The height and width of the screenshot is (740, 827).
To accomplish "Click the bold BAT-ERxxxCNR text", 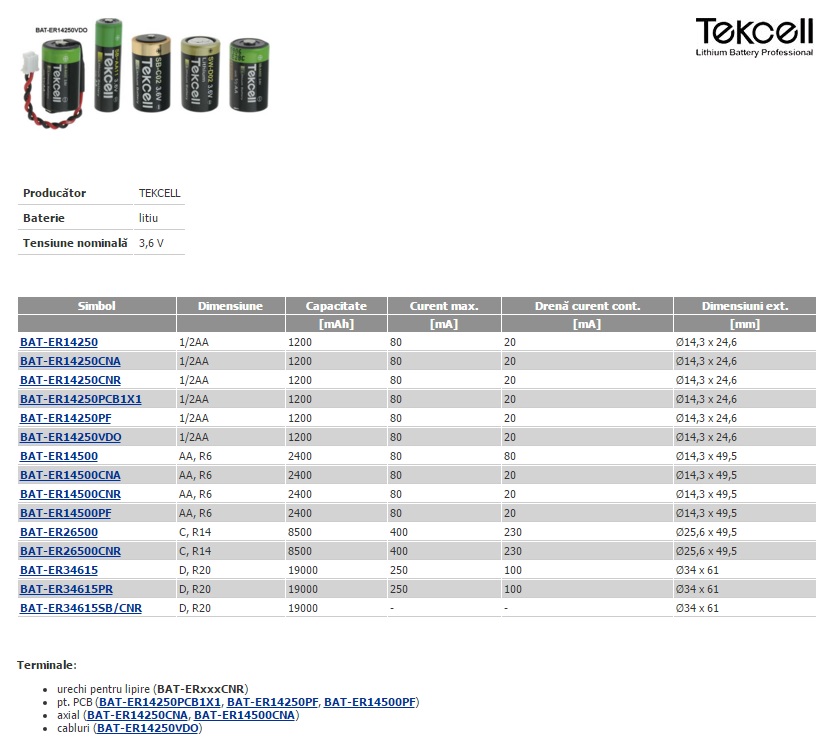I will (200, 689).
